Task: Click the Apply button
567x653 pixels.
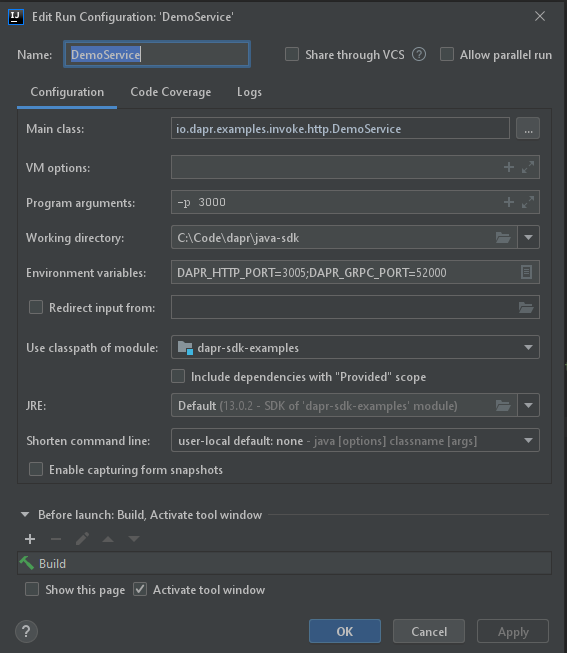Action: click(513, 631)
